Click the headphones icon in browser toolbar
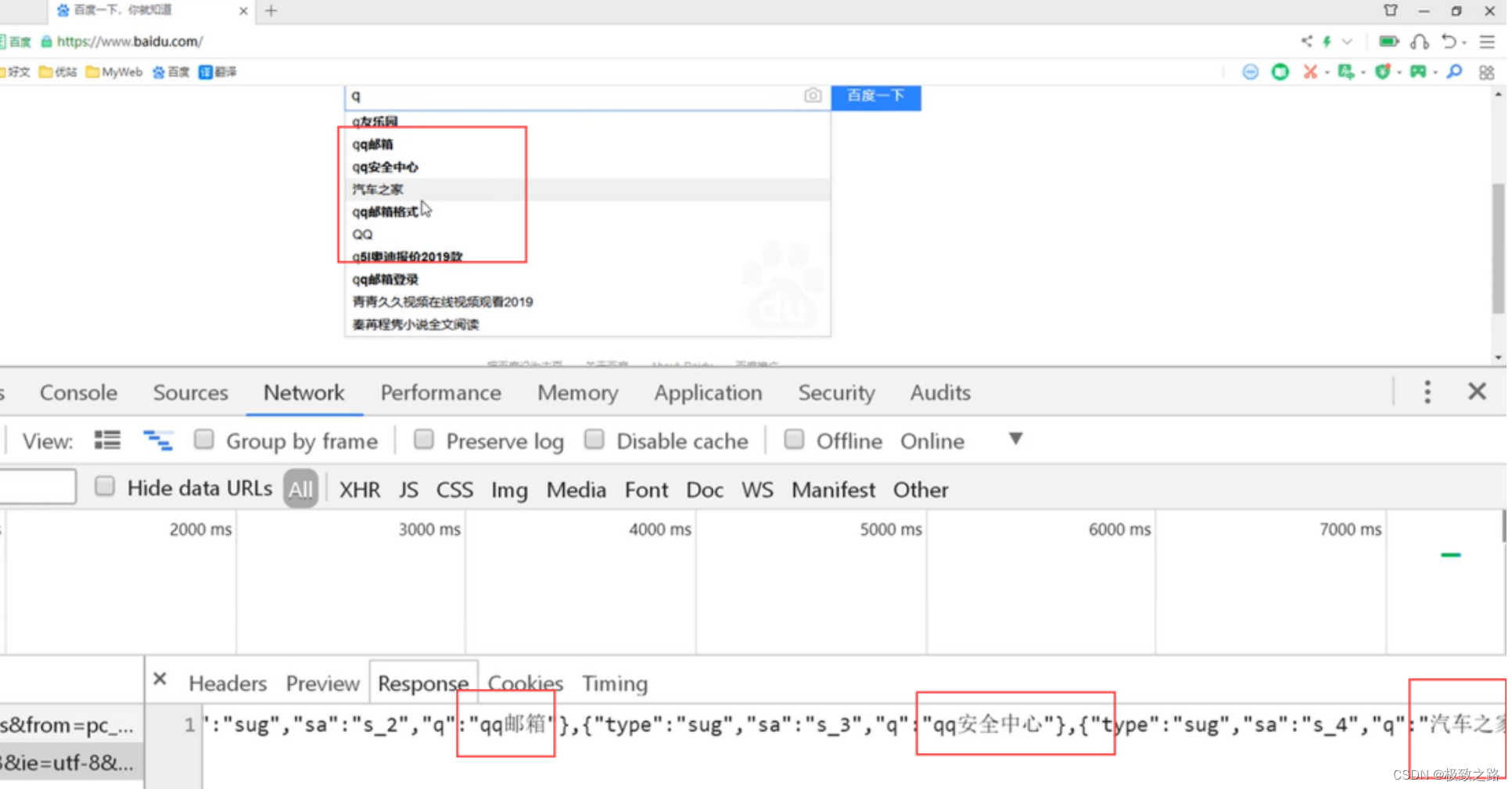 (x=1420, y=41)
